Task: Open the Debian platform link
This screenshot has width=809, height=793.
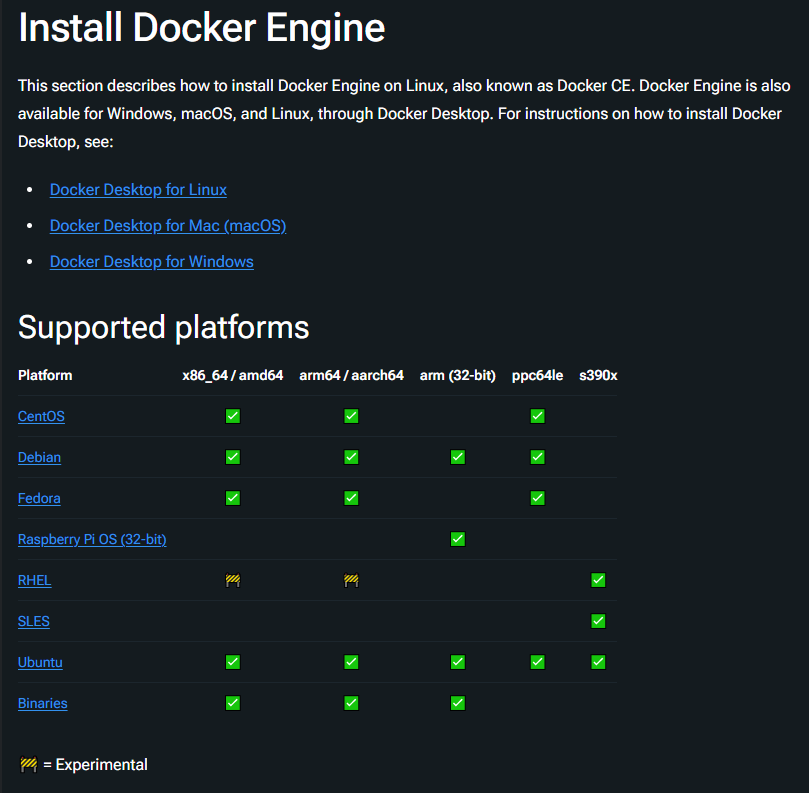Action: tap(39, 458)
